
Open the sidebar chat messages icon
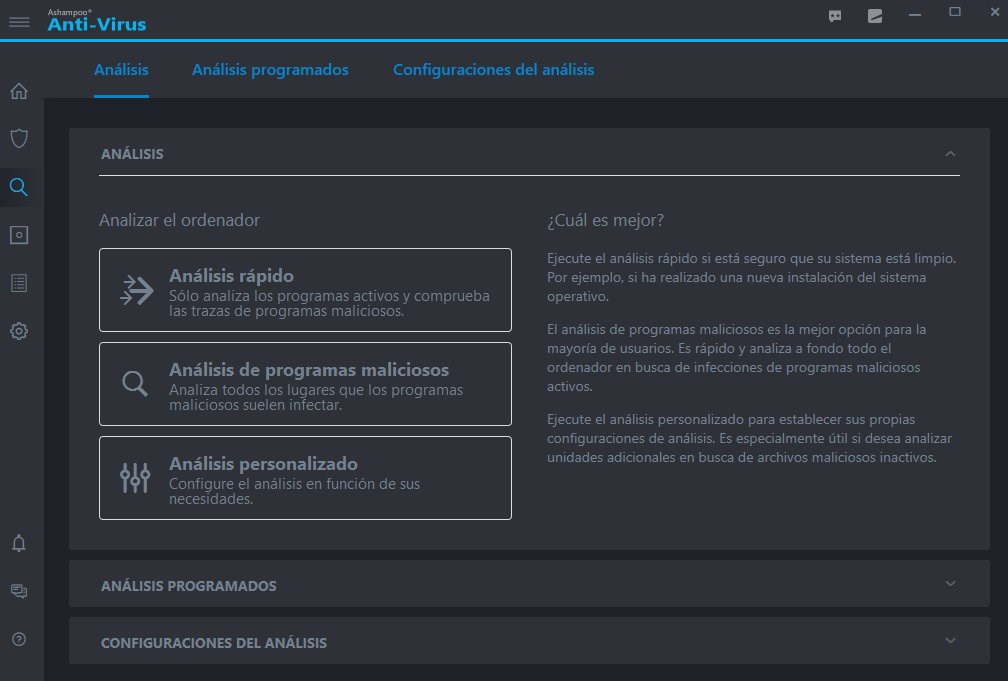[19, 591]
